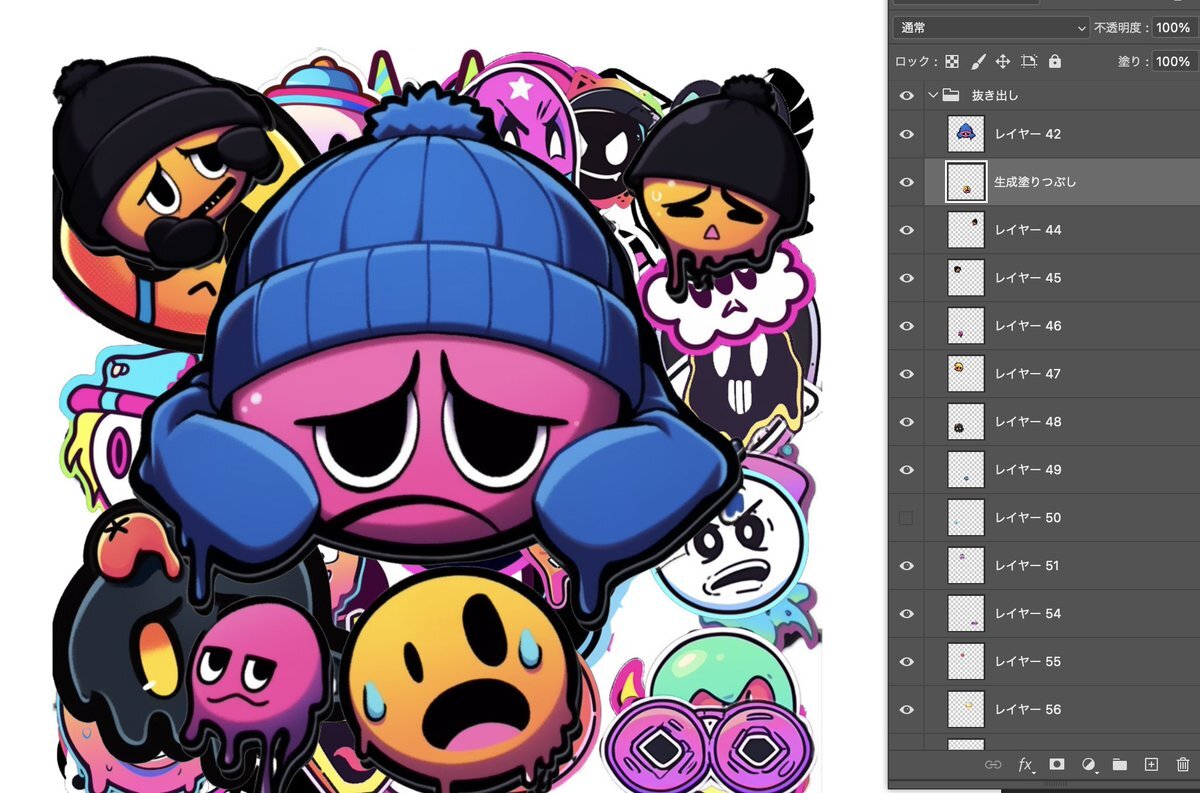Toggle the eye icon for レイヤー 54
Viewport: 1200px width, 793px height.
[907, 614]
